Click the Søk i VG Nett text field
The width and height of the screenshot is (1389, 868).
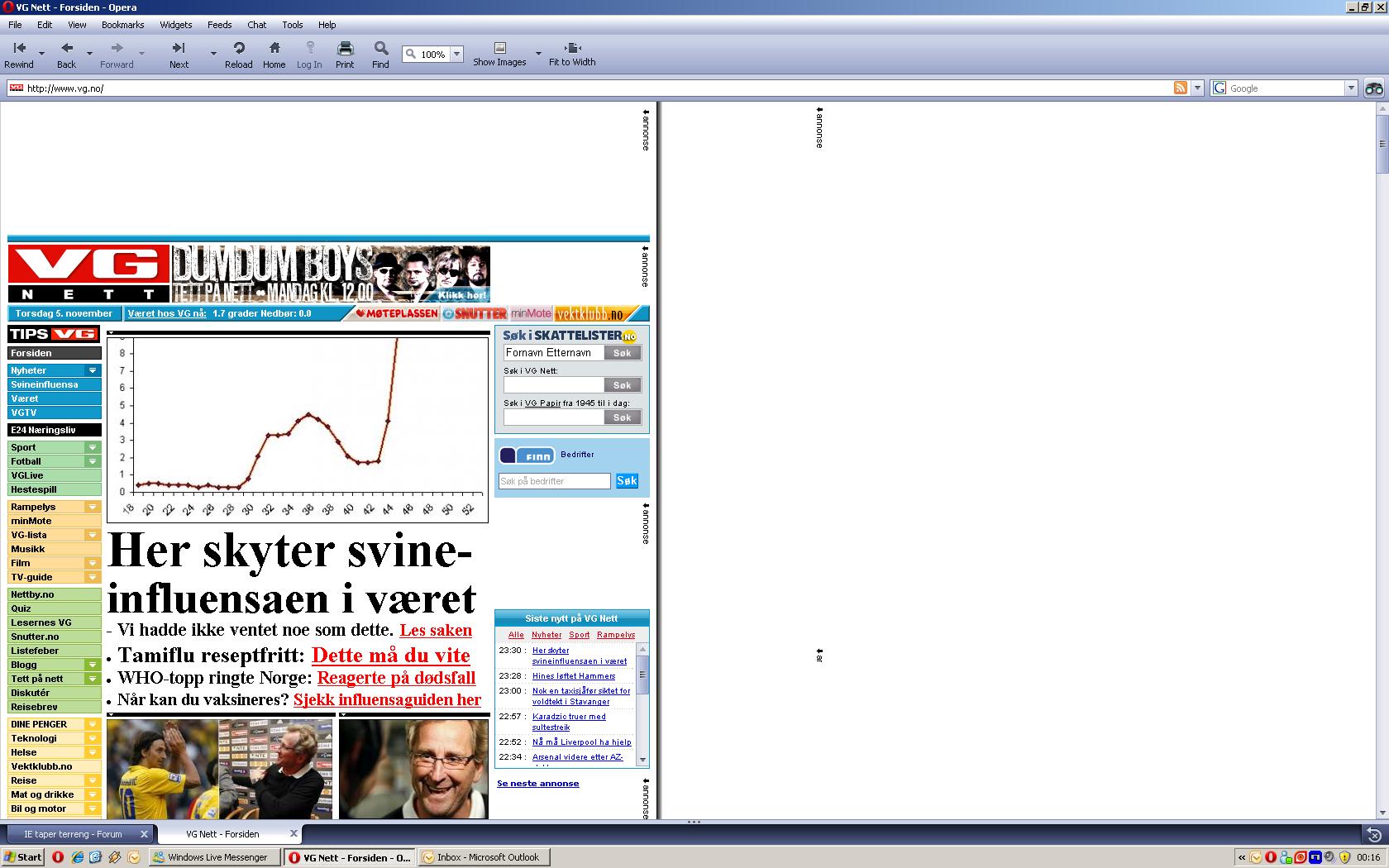[554, 385]
